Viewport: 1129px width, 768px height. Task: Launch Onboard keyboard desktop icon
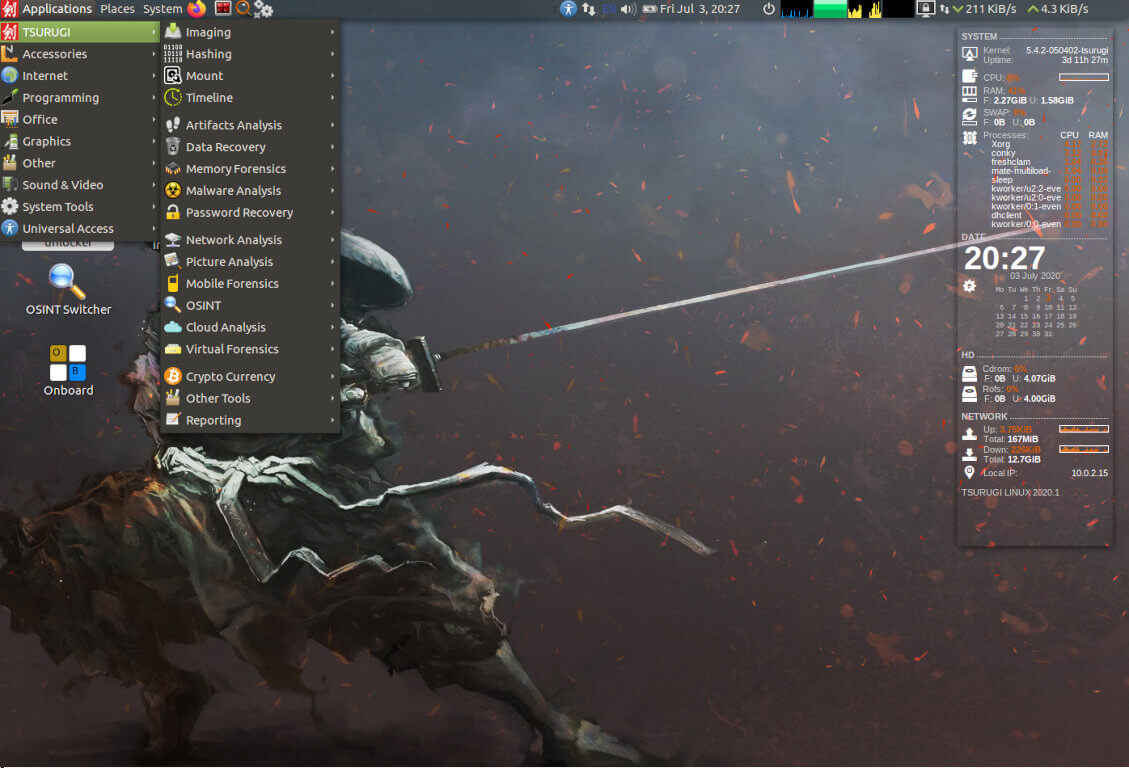coord(68,371)
